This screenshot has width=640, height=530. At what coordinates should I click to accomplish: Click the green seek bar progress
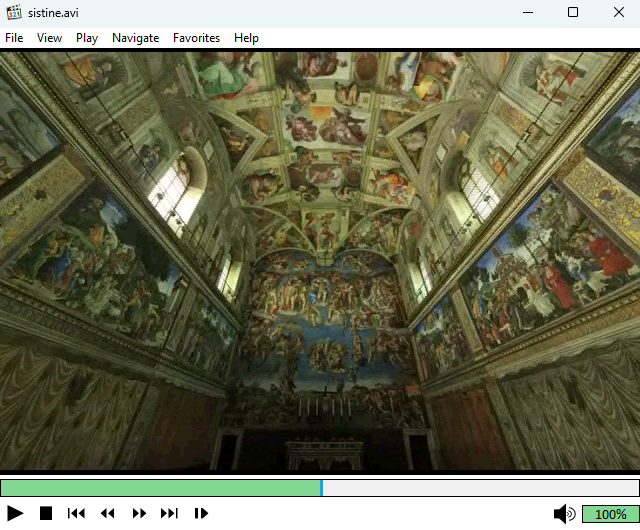click(x=161, y=488)
